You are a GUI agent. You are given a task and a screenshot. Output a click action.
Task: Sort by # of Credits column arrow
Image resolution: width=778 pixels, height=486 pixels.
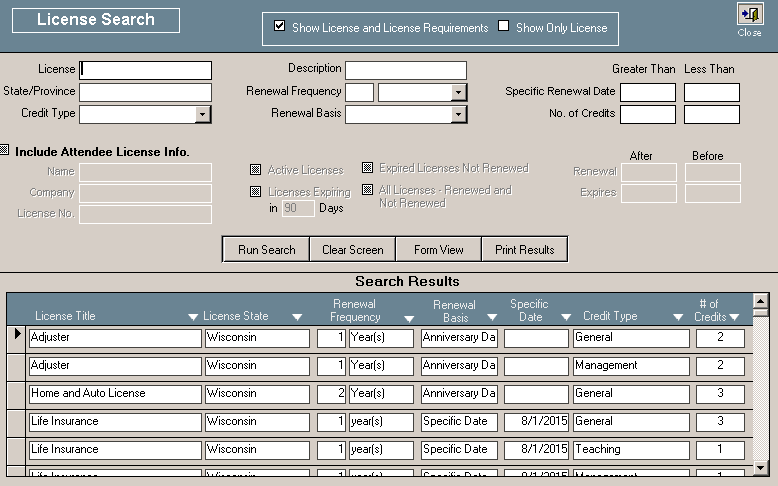click(x=734, y=317)
